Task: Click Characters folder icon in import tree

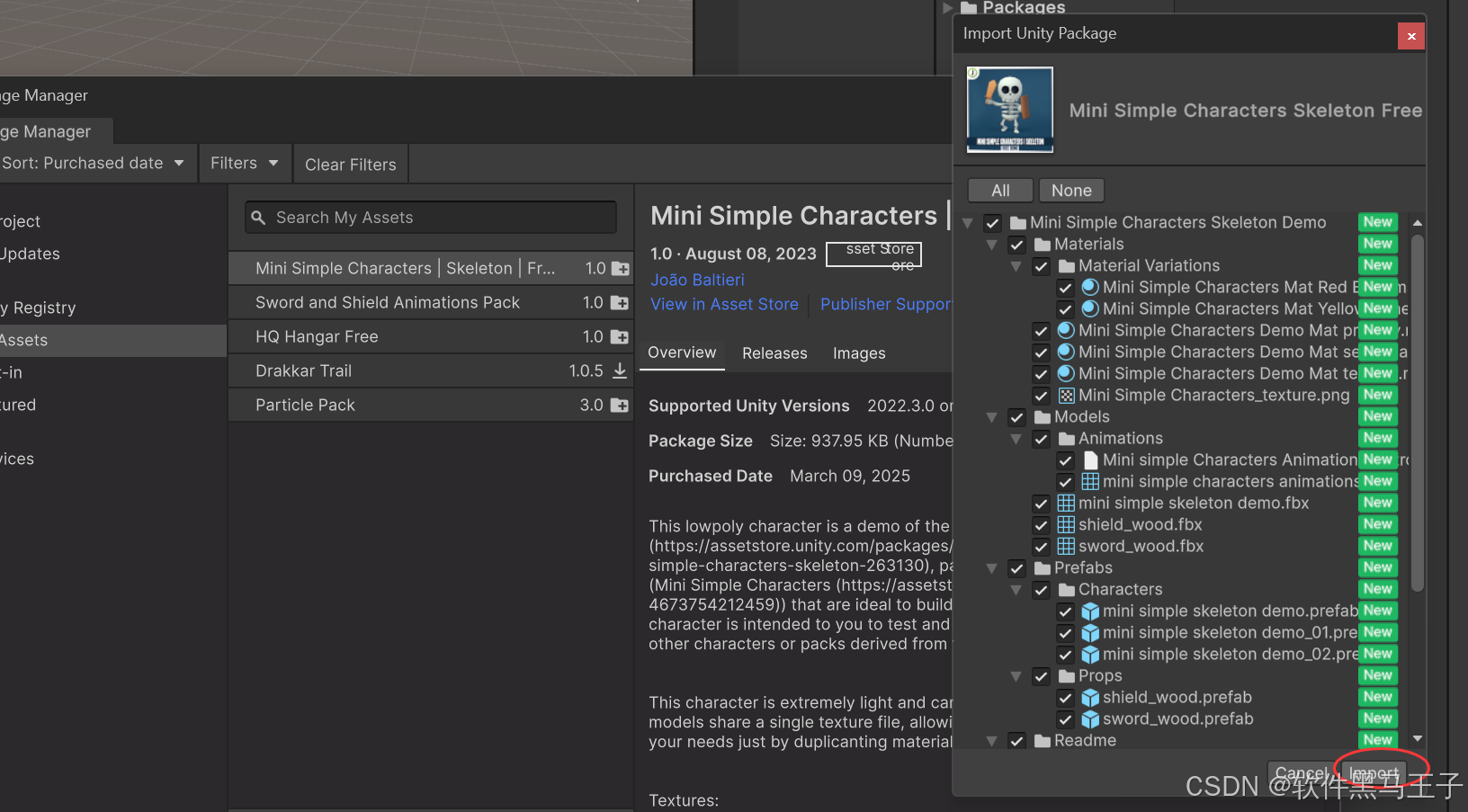Action: 1067,589
